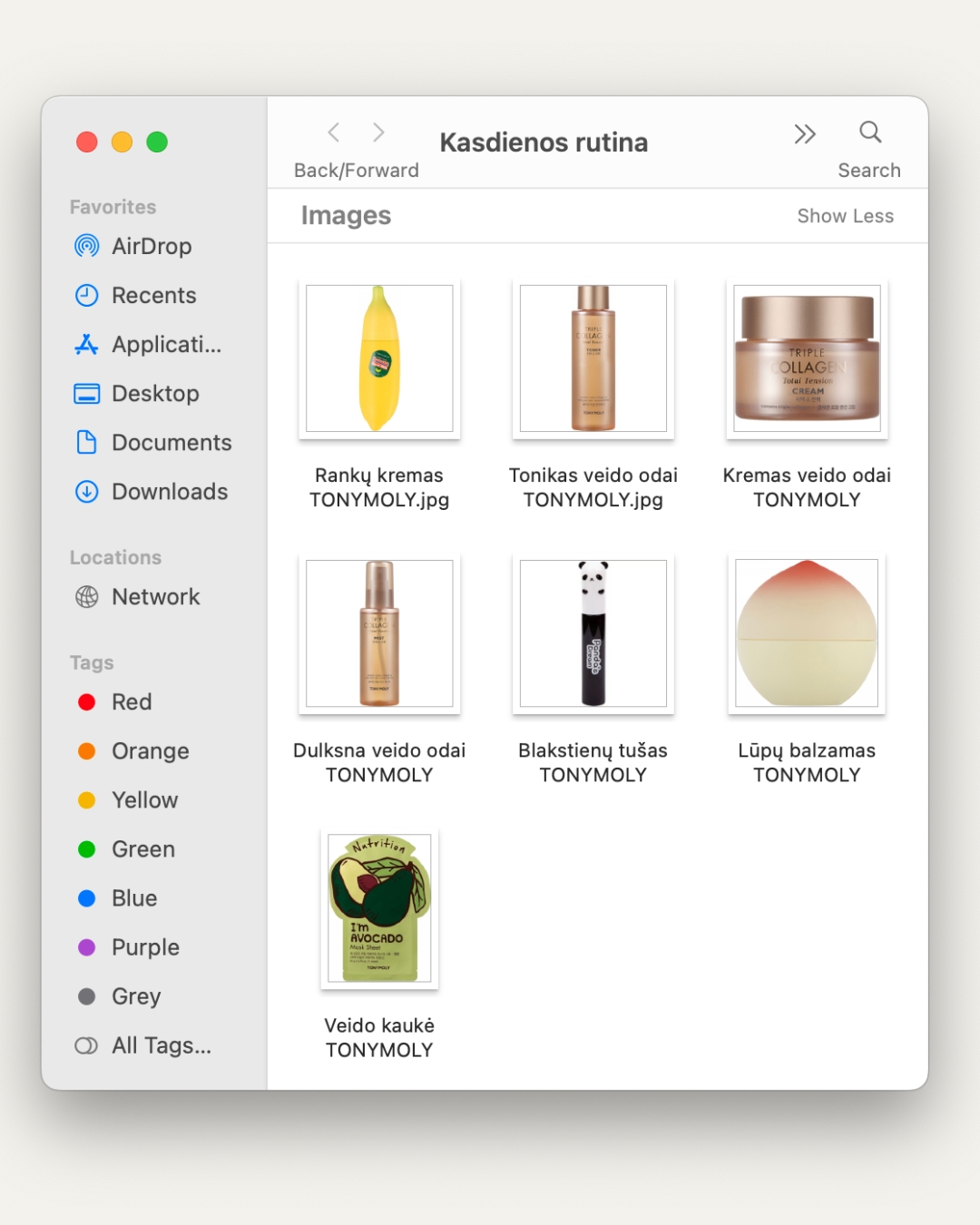Filter by the Blue tag label
The width and height of the screenshot is (980, 1225).
tap(134, 897)
